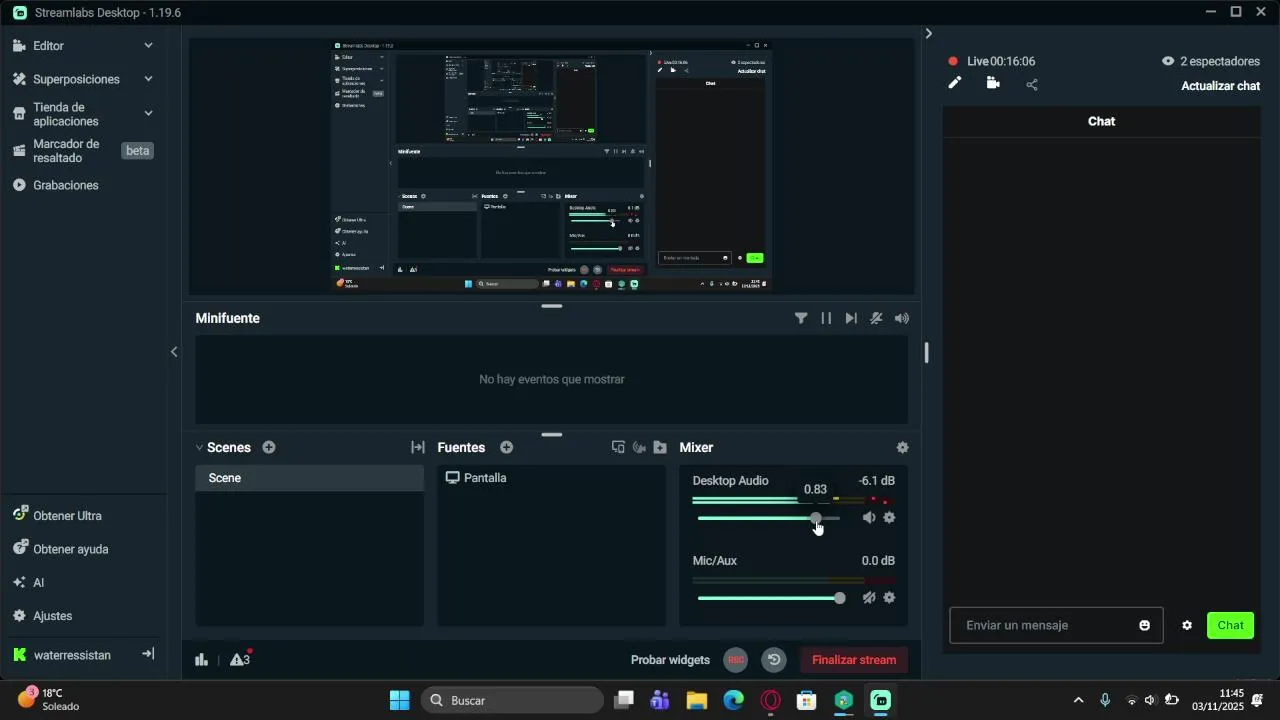Toggle Minifuente alerts mute wand icon
1280x720 pixels.
876,318
